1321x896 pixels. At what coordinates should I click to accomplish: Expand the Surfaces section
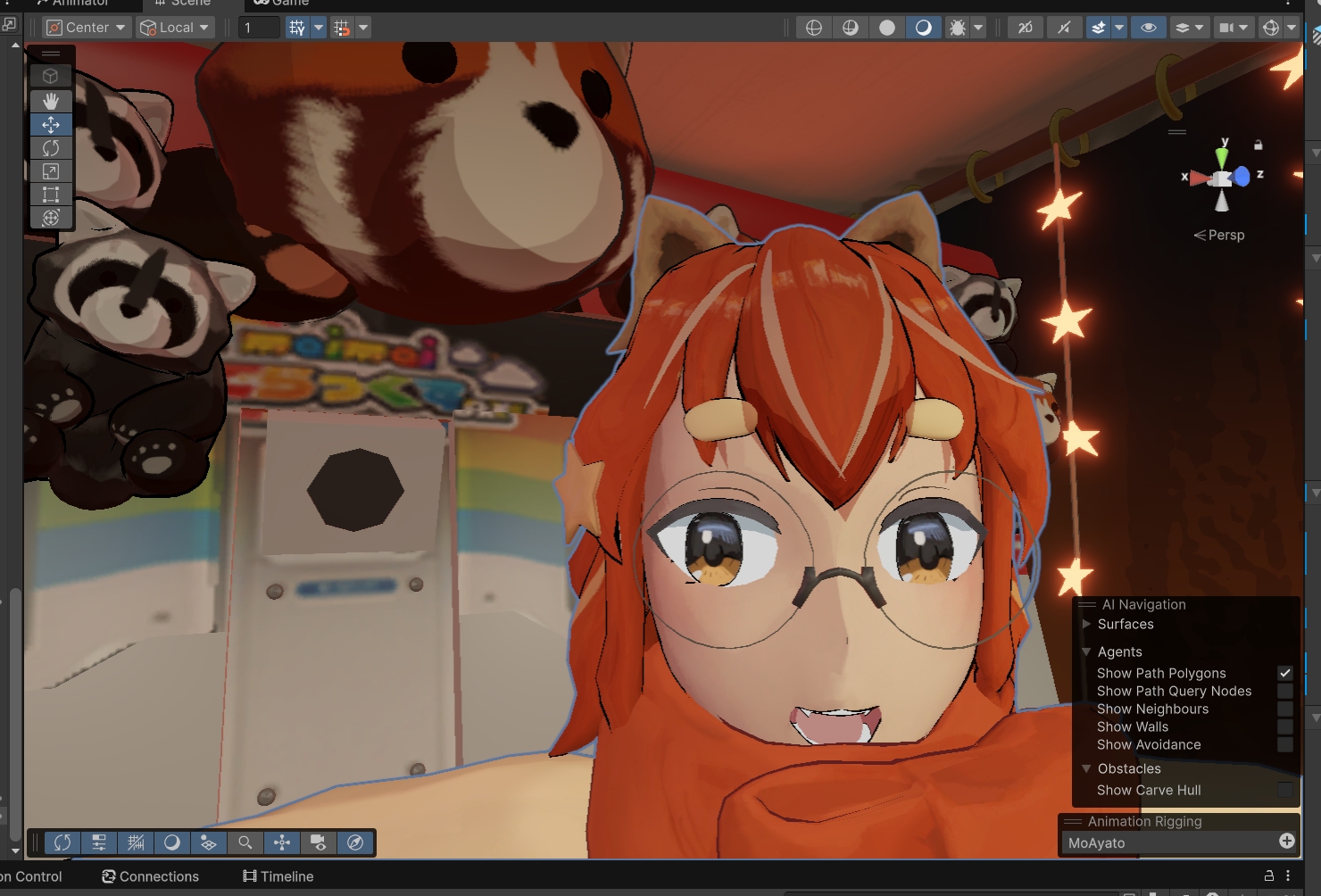click(x=1087, y=625)
